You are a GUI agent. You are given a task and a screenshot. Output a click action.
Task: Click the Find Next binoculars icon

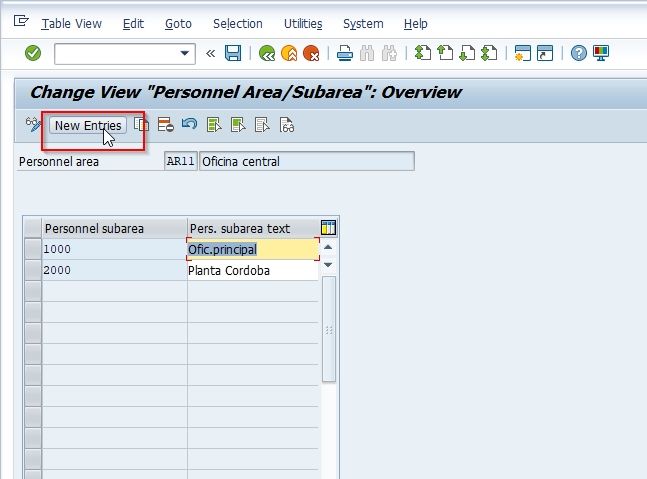(389, 54)
